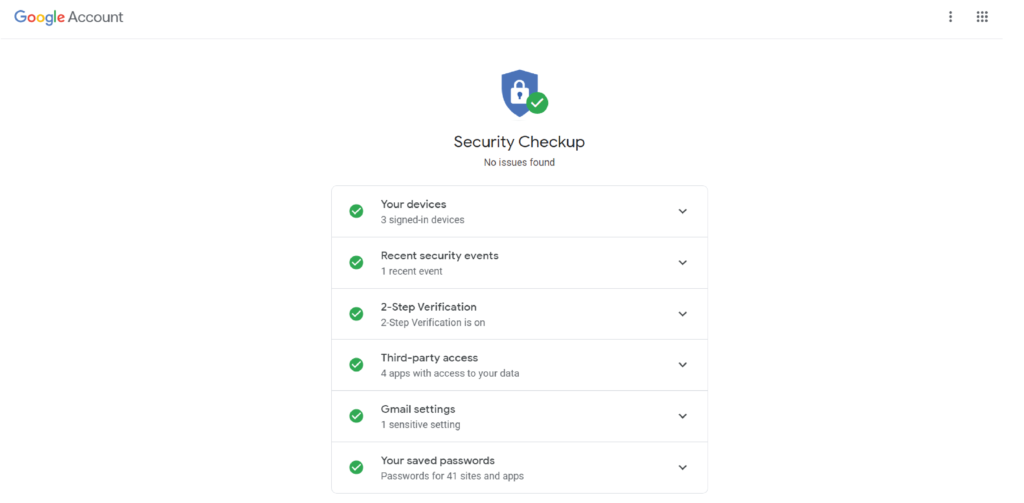Click the Google Account logo
The width and height of the screenshot is (1024, 503).
[x=69, y=17]
